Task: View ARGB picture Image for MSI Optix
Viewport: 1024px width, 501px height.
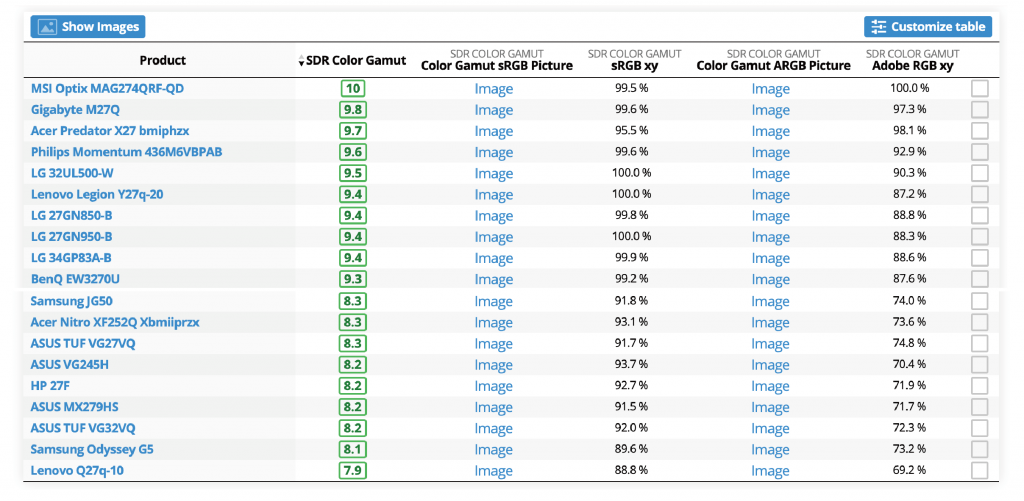Action: tap(770, 89)
